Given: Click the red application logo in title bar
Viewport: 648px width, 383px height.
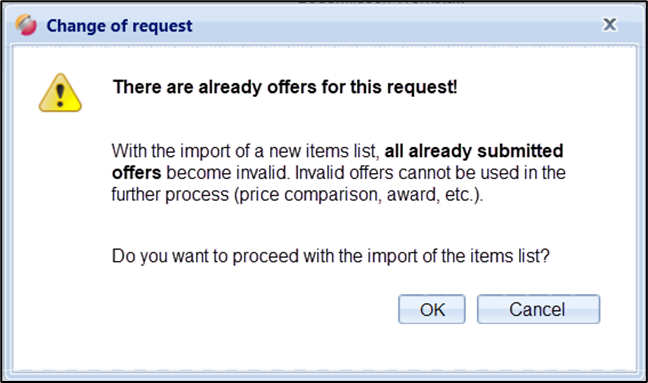Looking at the screenshot, I should [26, 25].
